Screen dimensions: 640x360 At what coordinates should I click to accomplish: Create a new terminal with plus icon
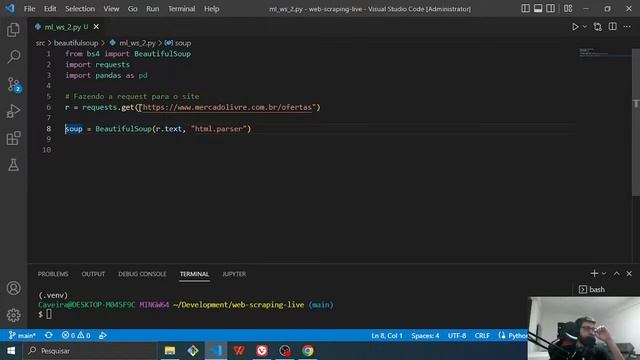click(x=594, y=273)
